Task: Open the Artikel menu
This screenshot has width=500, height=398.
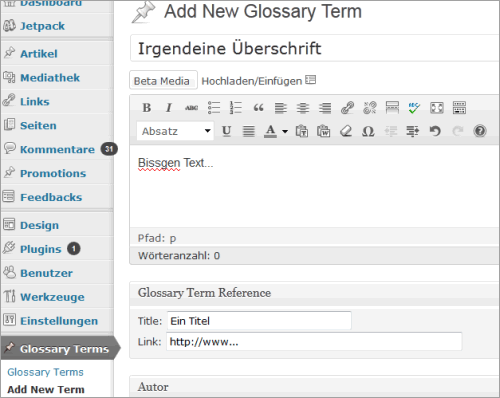Action: [39, 54]
